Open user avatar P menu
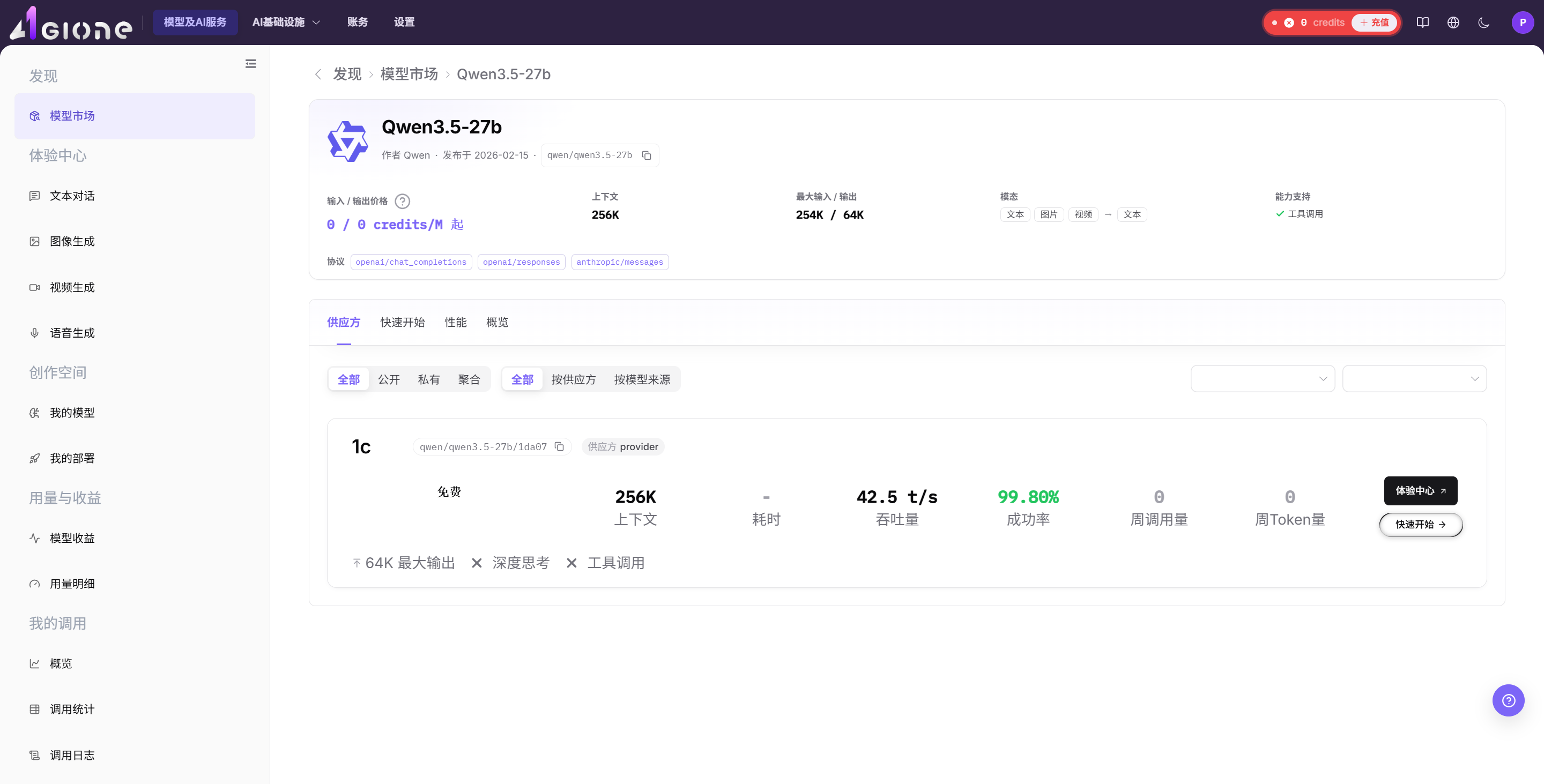Screen dimensions: 1544x784 pyautogui.click(x=1523, y=22)
